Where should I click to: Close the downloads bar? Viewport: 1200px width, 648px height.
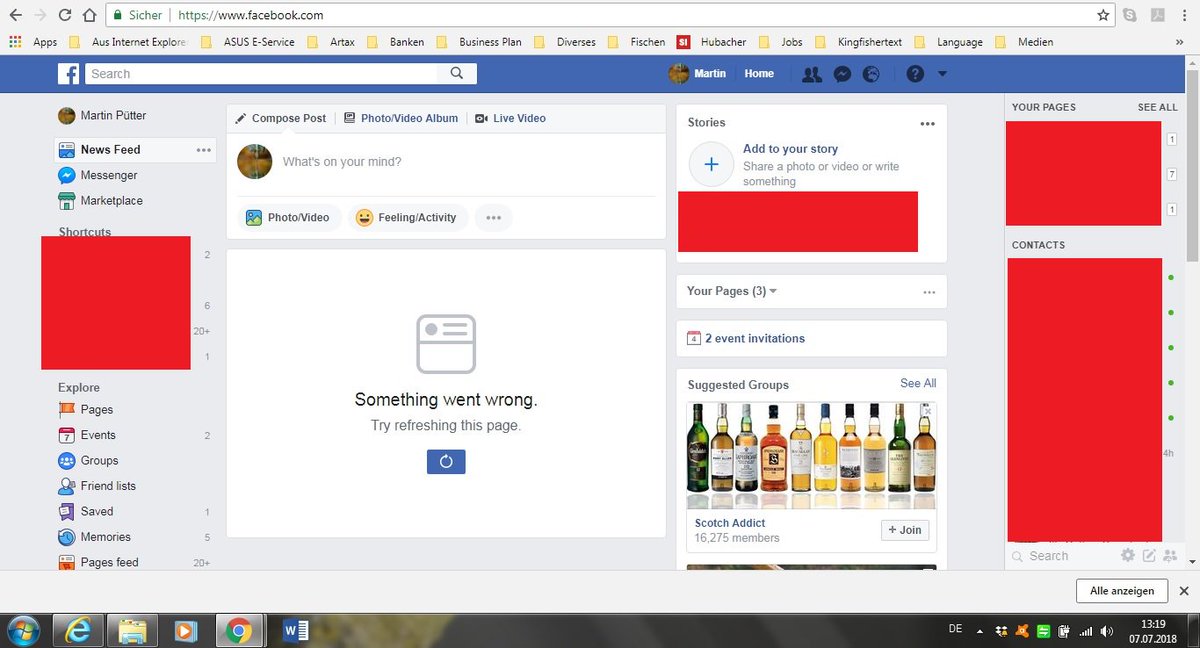(x=1184, y=591)
